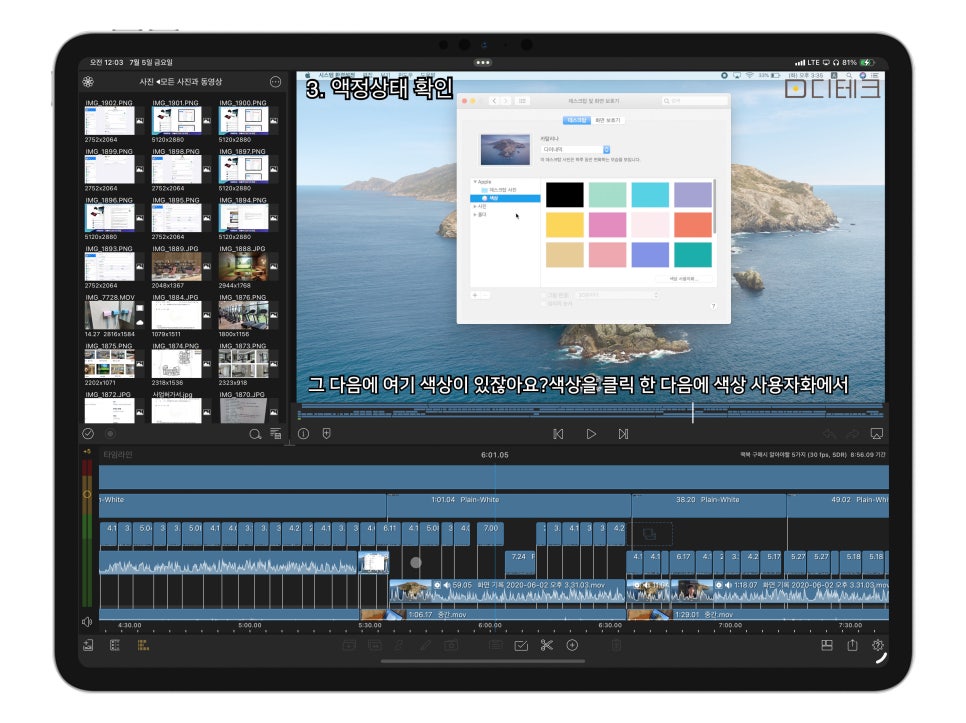Image resolution: width=966 pixels, height=723 pixels.
Task: Click the 5:00.00 mark on timeline ruler
Action: tap(250, 626)
